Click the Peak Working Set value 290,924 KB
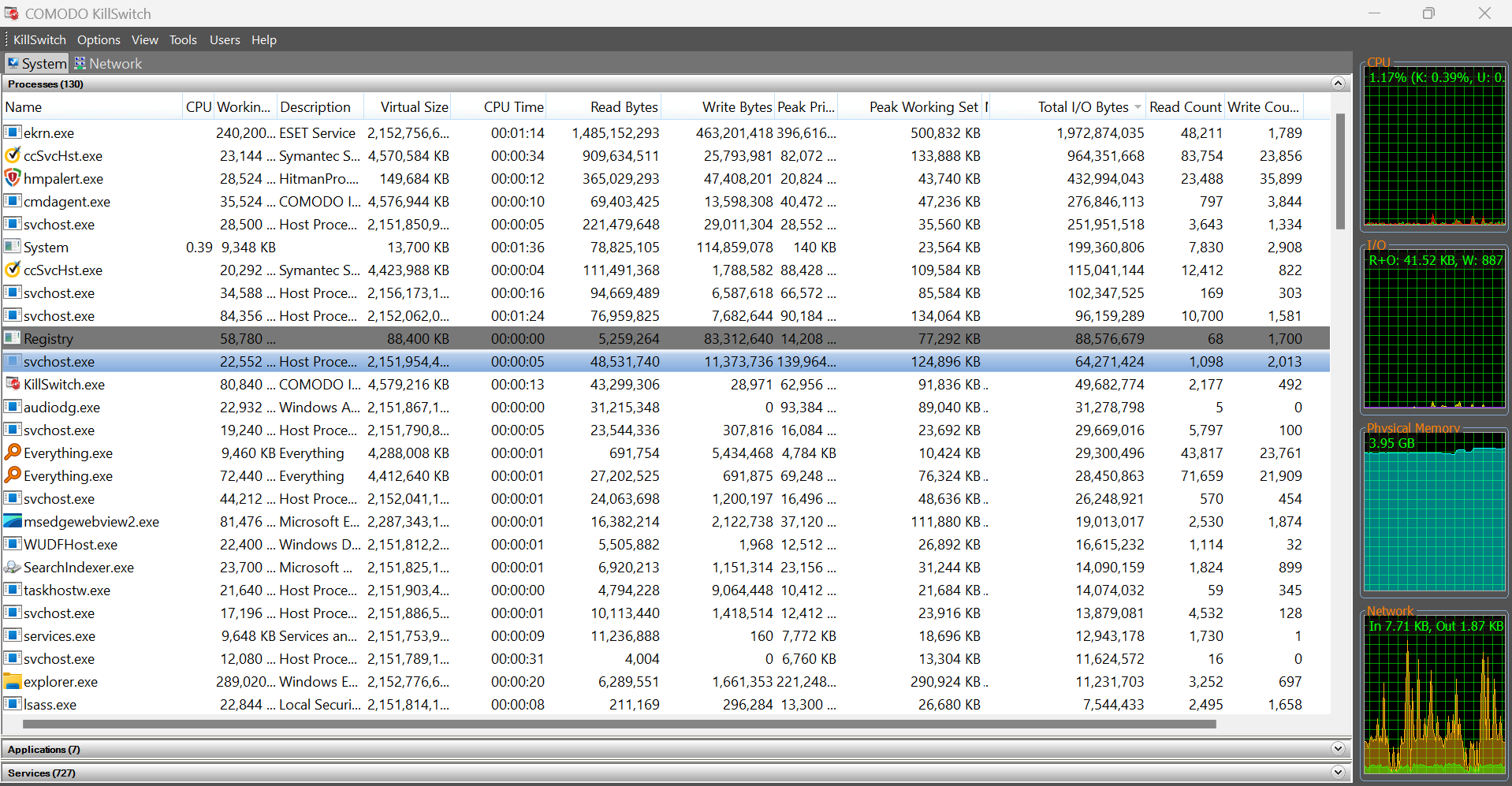1512x786 pixels. [x=945, y=681]
